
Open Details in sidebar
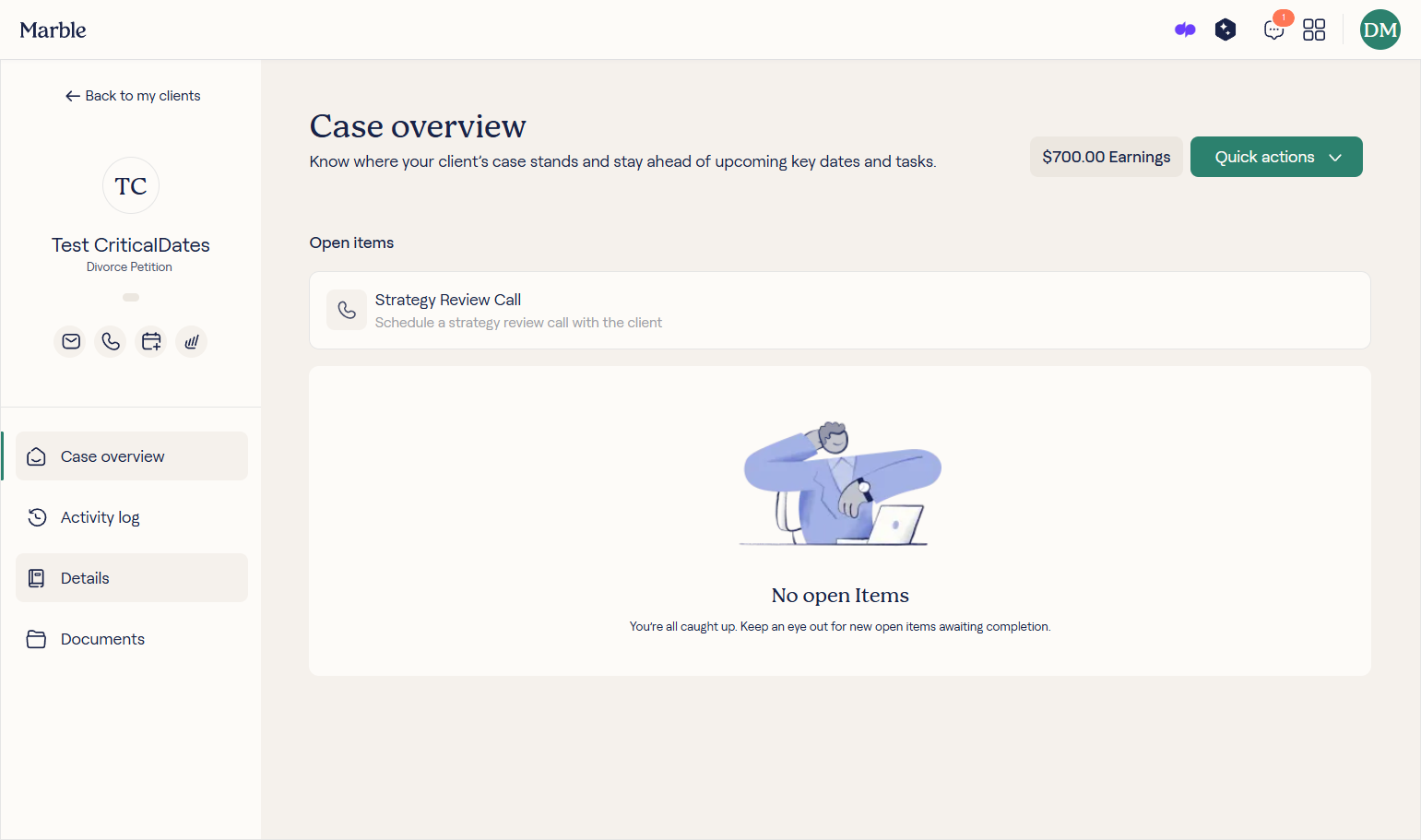pos(132,578)
